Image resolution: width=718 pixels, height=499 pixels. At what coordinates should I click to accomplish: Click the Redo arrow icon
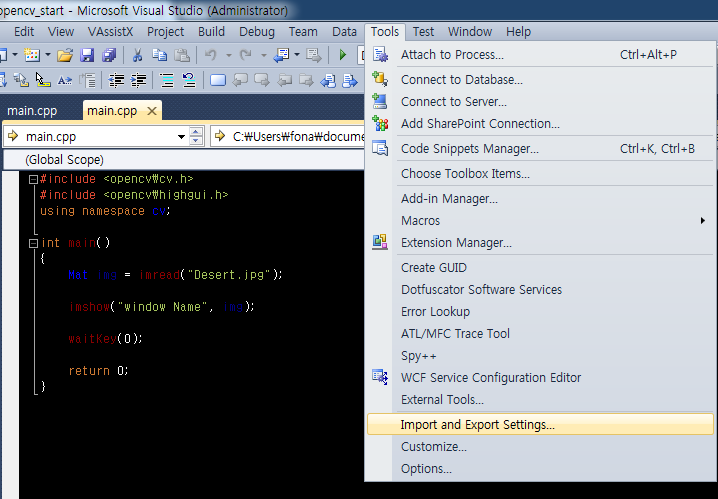pyautogui.click(x=246, y=55)
